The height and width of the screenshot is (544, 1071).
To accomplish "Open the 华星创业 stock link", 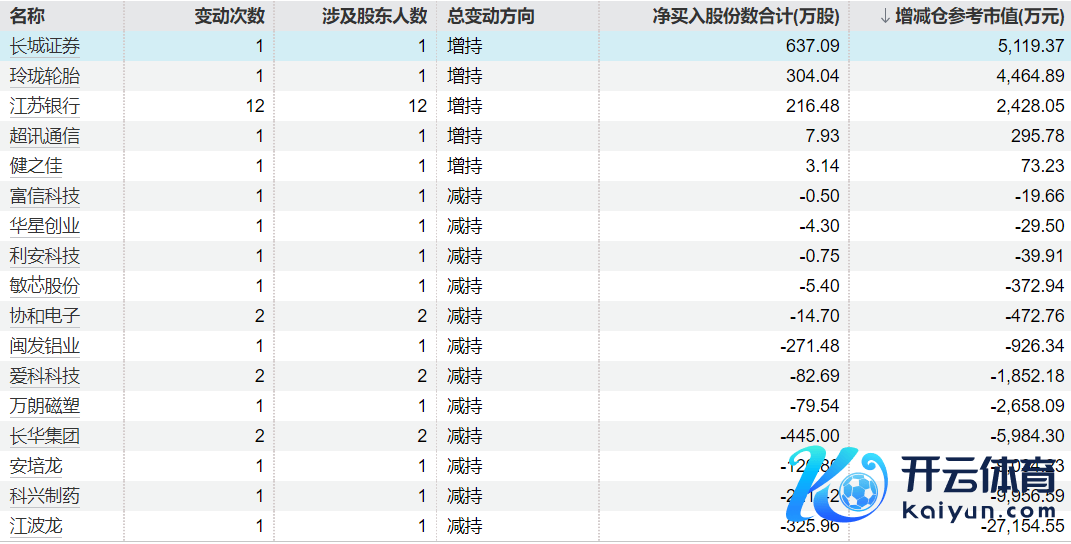I will pyautogui.click(x=45, y=226).
